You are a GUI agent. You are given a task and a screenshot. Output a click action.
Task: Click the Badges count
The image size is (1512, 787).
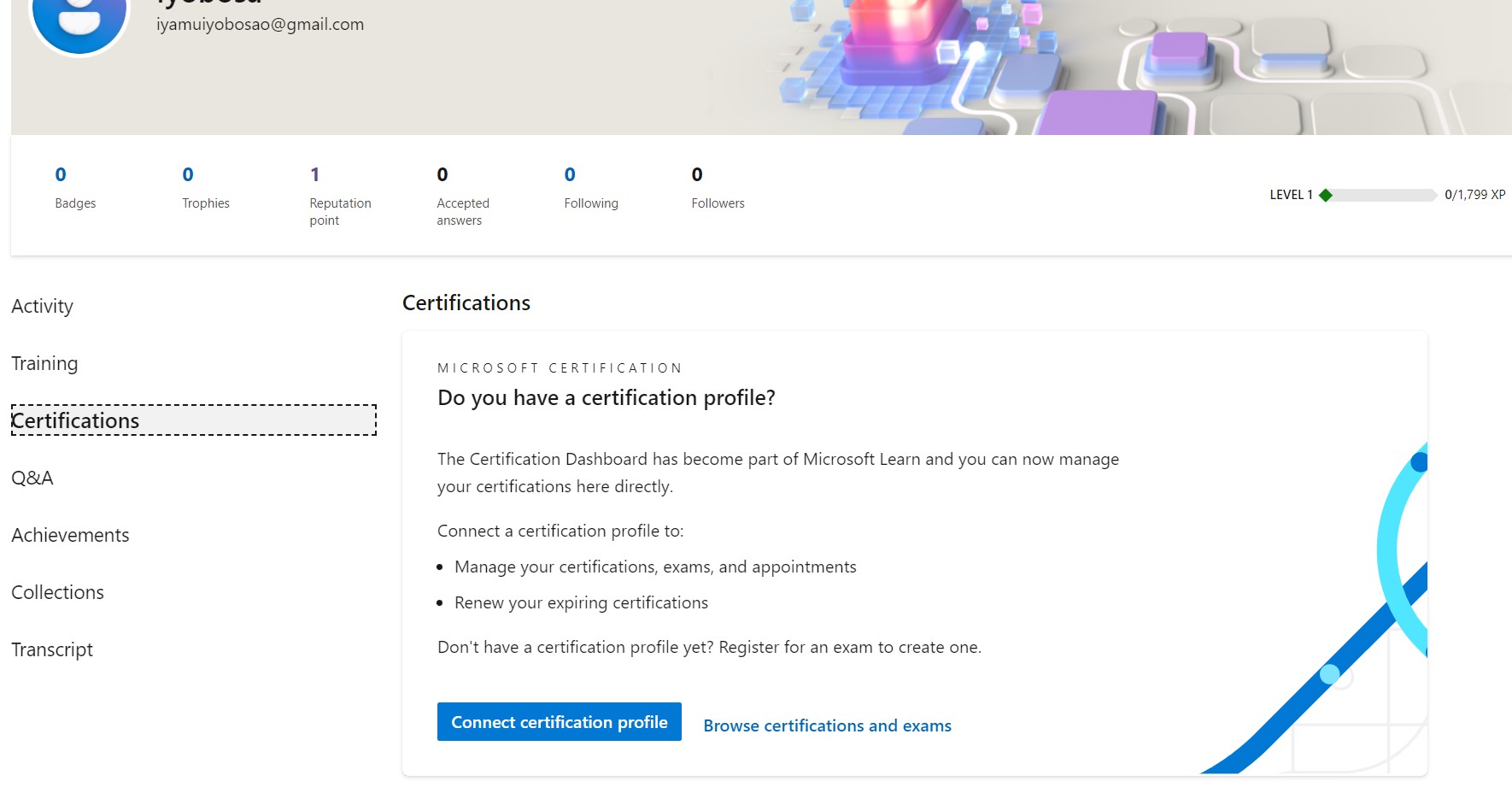(x=61, y=174)
